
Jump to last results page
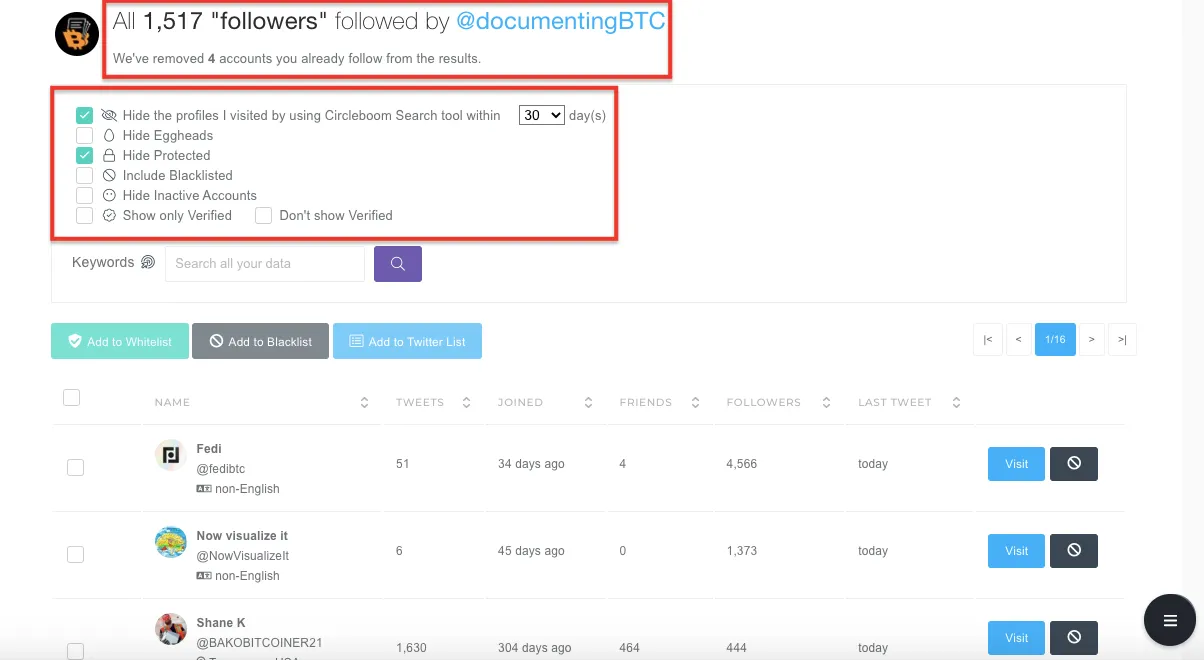(1122, 340)
